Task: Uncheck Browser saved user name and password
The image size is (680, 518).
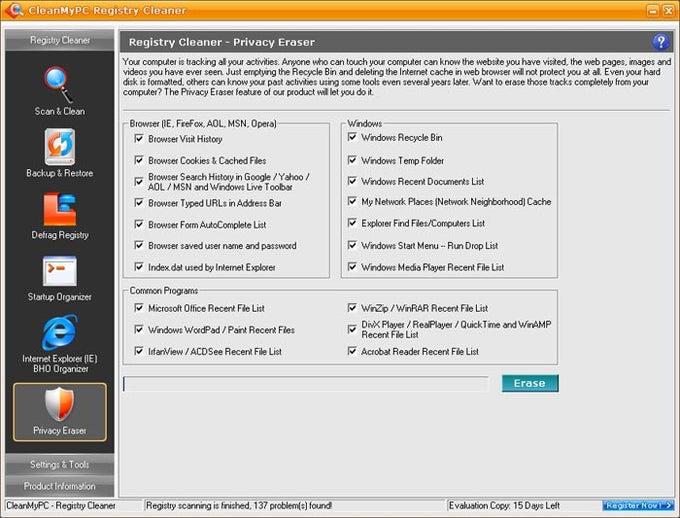Action: click(139, 245)
